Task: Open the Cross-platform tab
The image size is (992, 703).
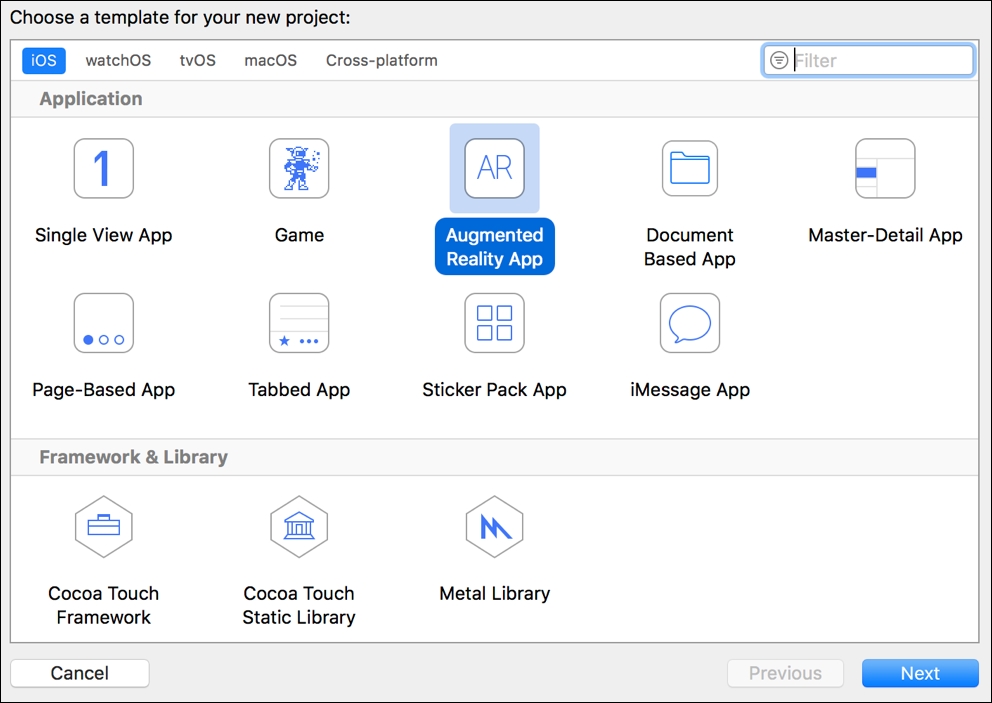Action: 381,60
